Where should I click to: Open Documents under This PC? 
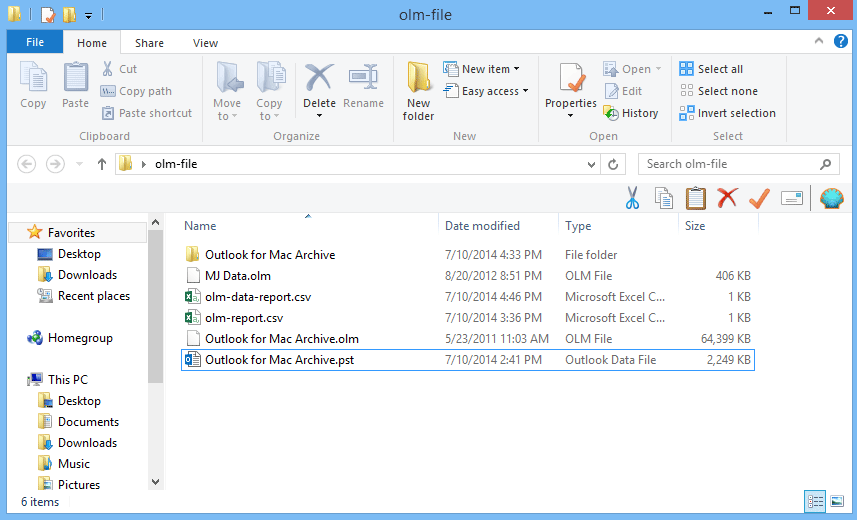click(x=88, y=422)
